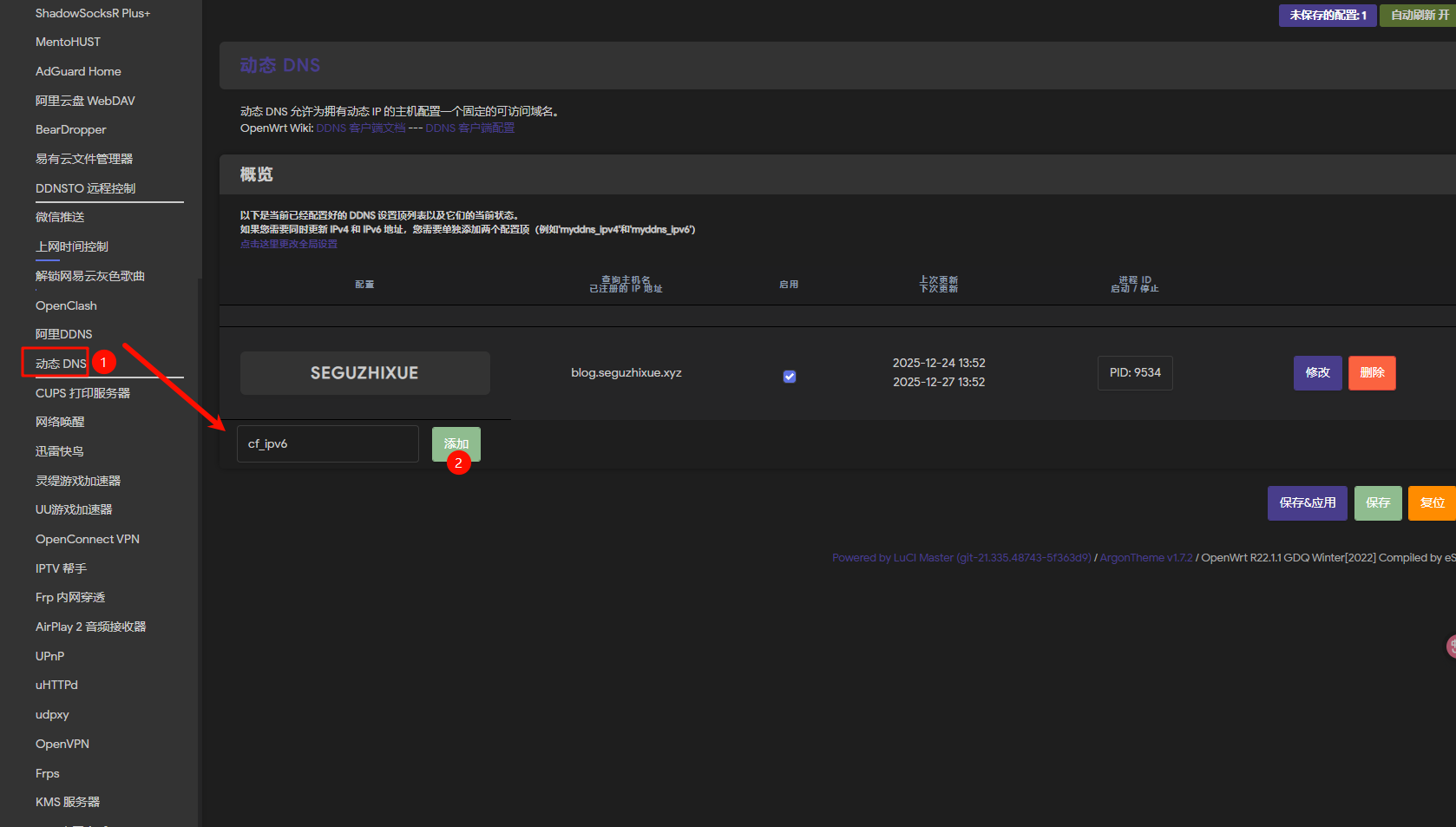The image size is (1456, 827).
Task: Click into the cf_ipv6 name input field
Action: (327, 443)
